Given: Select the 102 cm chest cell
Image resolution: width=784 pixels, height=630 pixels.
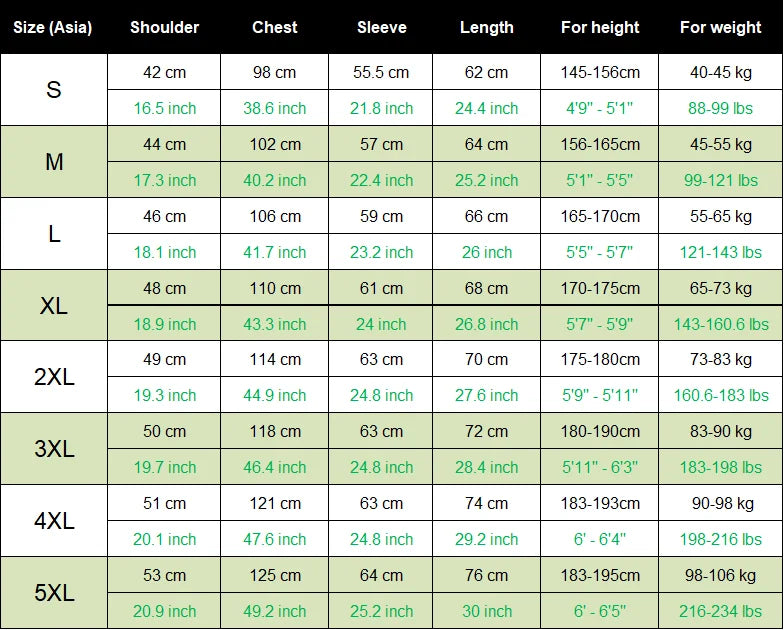Looking at the screenshot, I should [x=274, y=144].
